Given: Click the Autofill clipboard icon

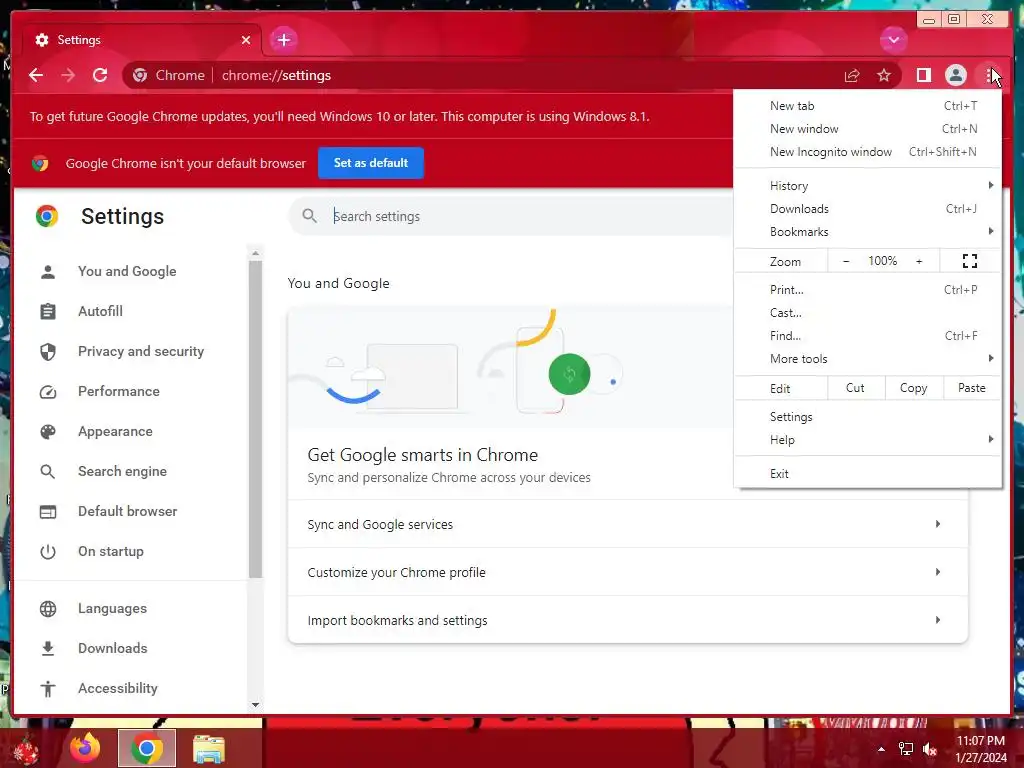Looking at the screenshot, I should point(48,312).
